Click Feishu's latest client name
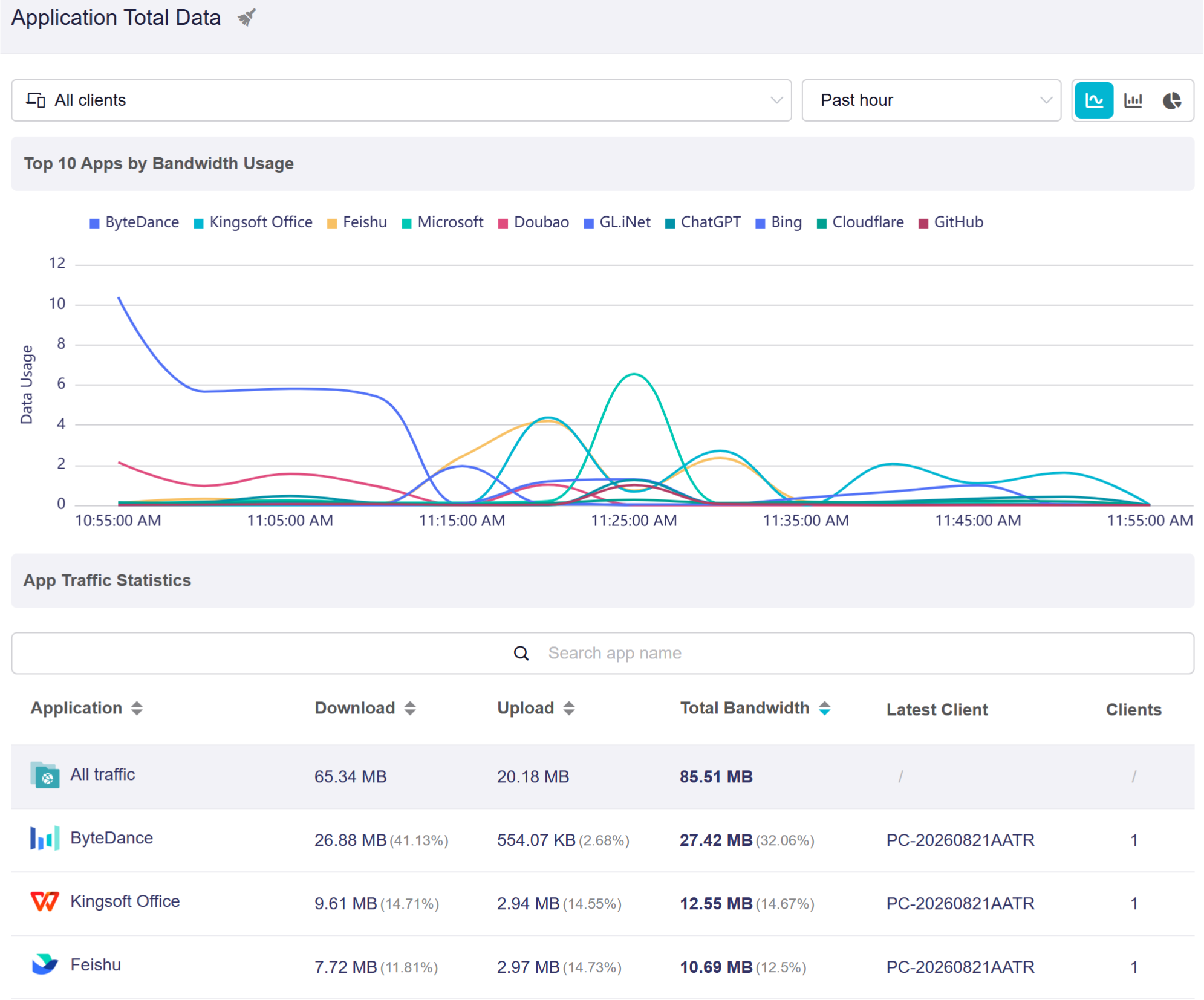 (x=960, y=967)
